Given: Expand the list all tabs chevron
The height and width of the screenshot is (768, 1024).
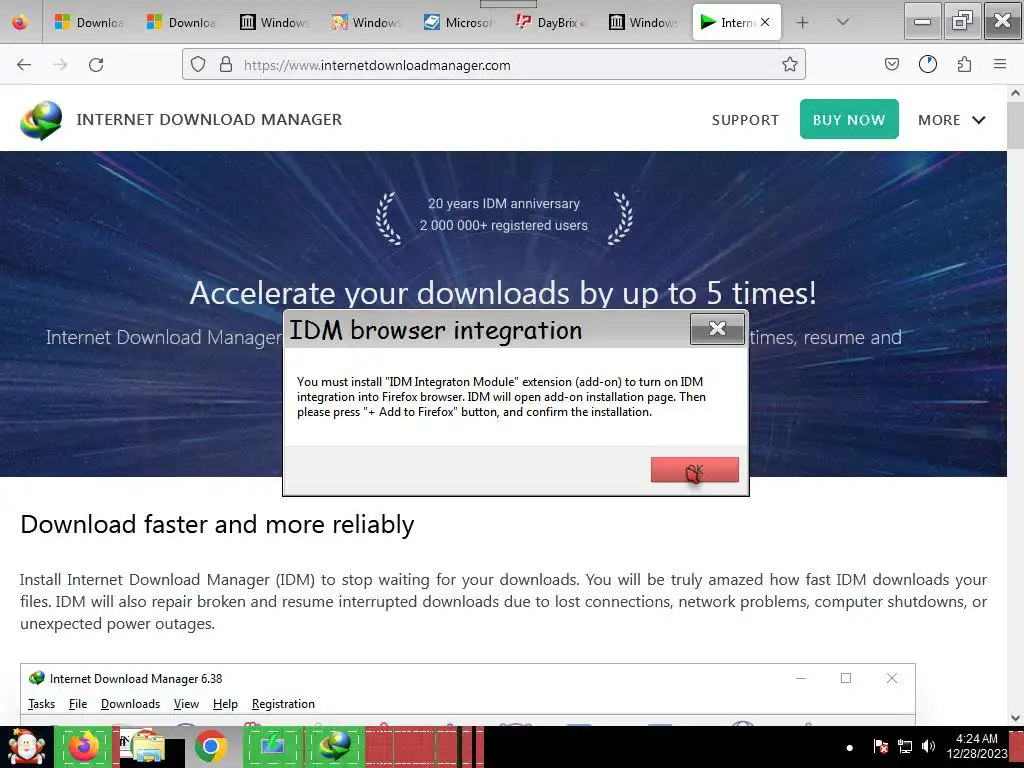Looking at the screenshot, I should tap(843, 22).
